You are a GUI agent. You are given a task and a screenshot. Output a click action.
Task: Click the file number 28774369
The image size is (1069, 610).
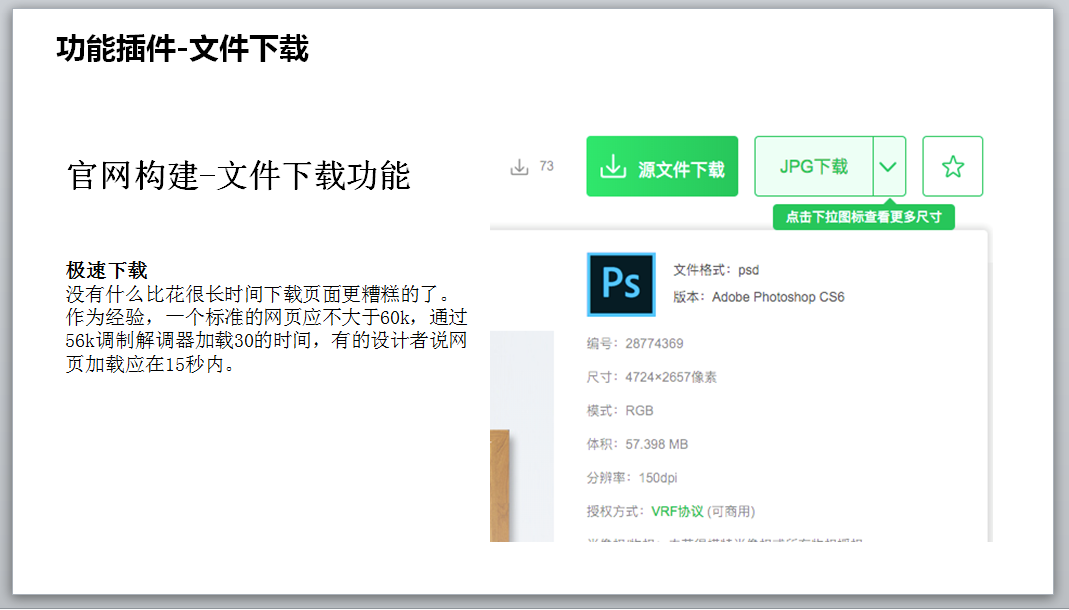[x=654, y=344]
